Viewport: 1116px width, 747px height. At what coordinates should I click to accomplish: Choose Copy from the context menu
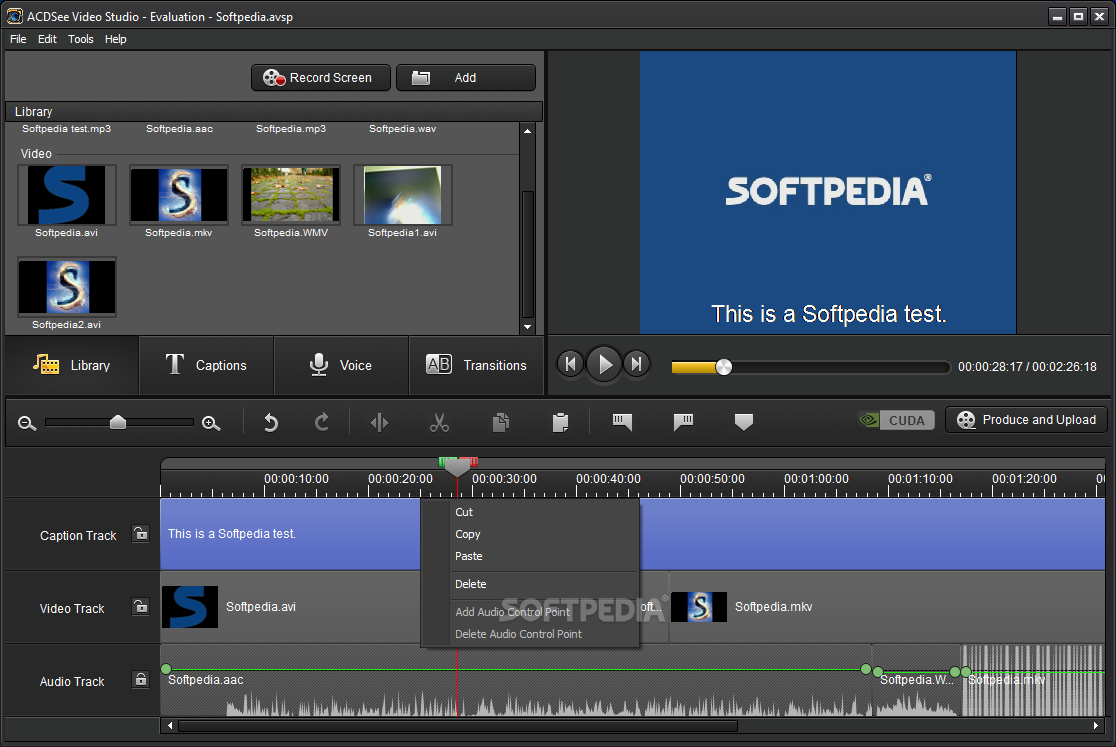click(x=530, y=534)
